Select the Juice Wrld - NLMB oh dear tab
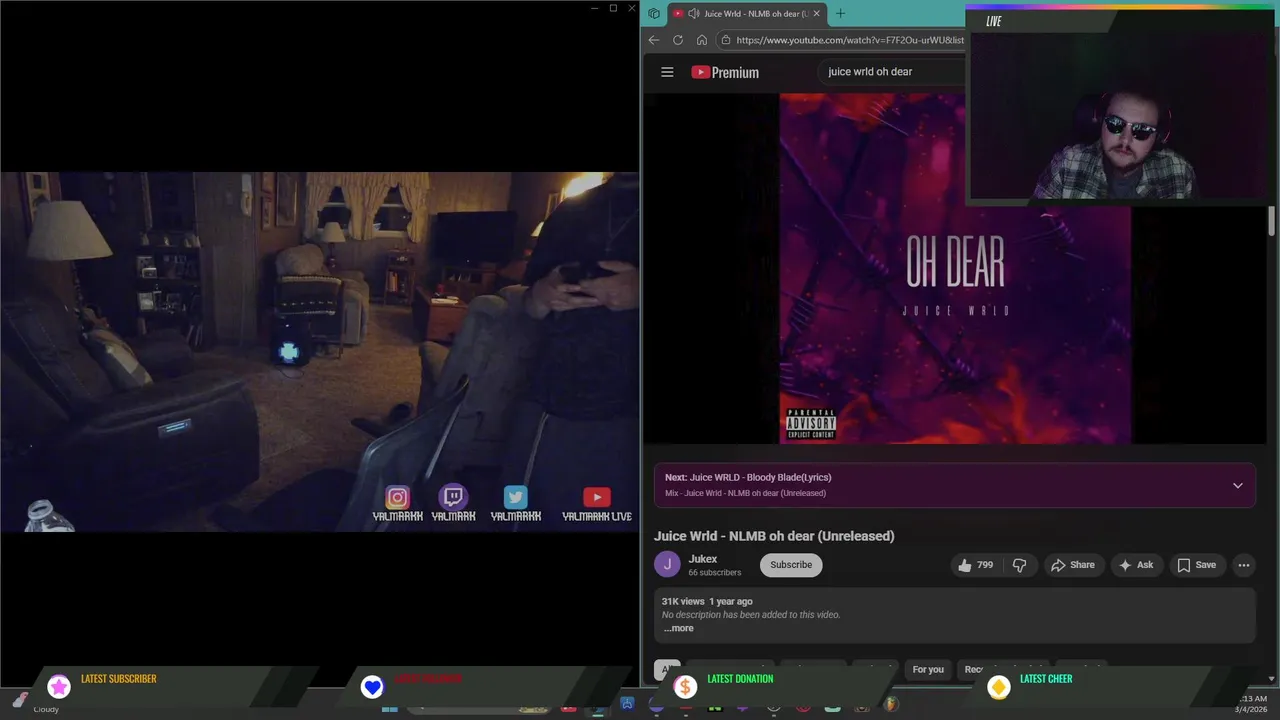This screenshot has height=720, width=1280. (x=746, y=13)
